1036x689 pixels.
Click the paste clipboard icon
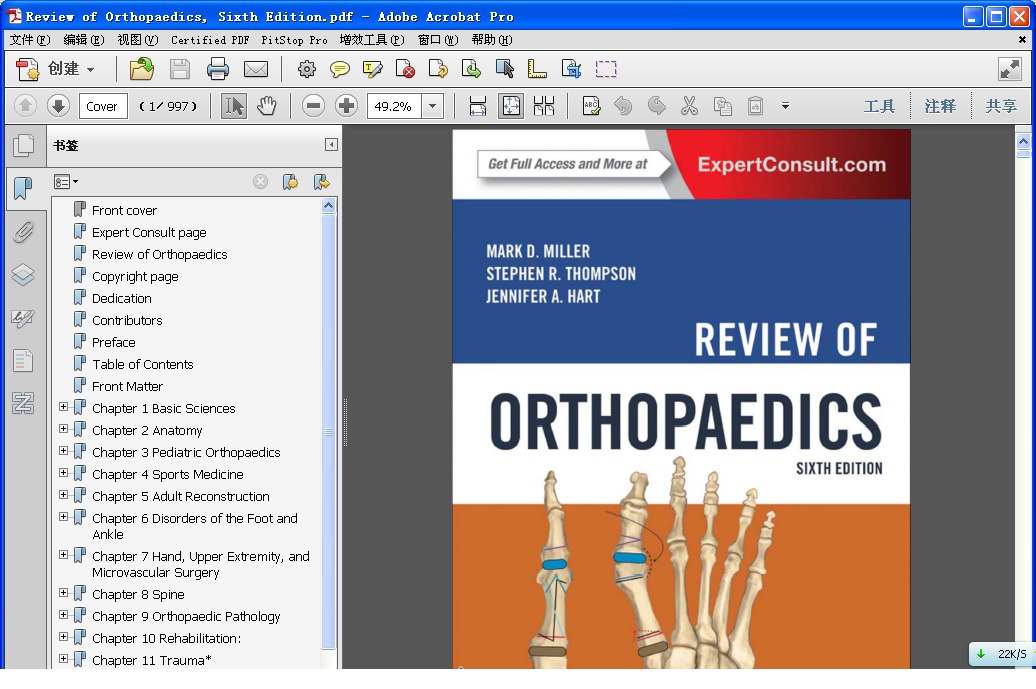(755, 106)
